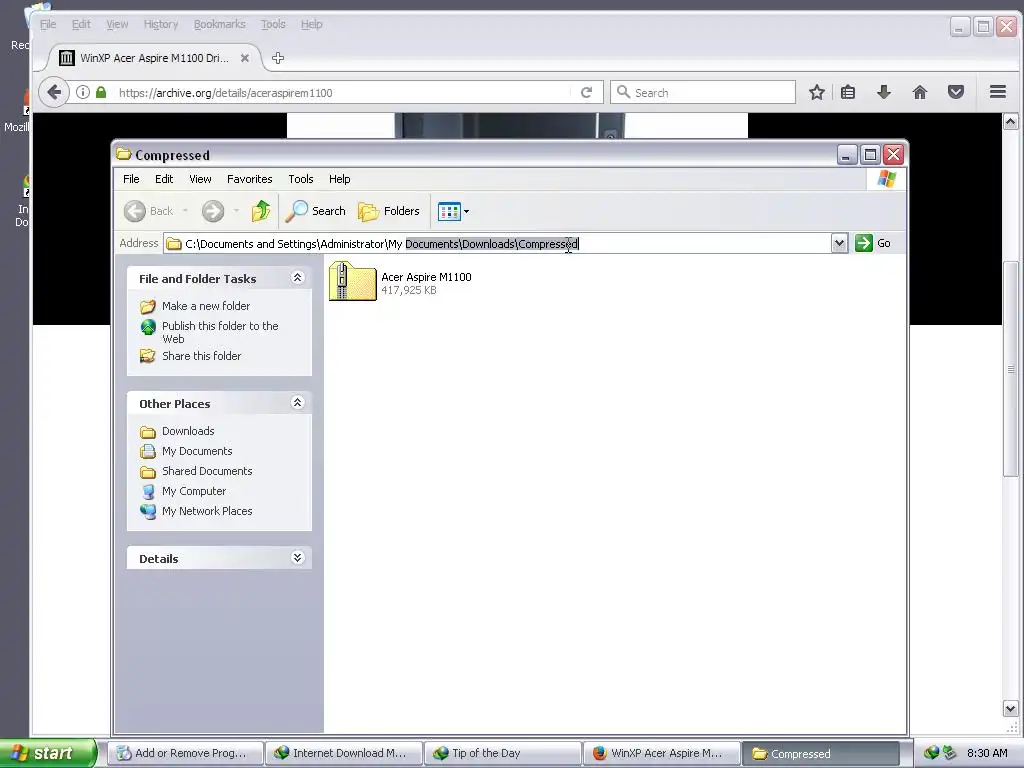Open a new Firefox tab
The height and width of the screenshot is (768, 1024).
tap(278, 58)
